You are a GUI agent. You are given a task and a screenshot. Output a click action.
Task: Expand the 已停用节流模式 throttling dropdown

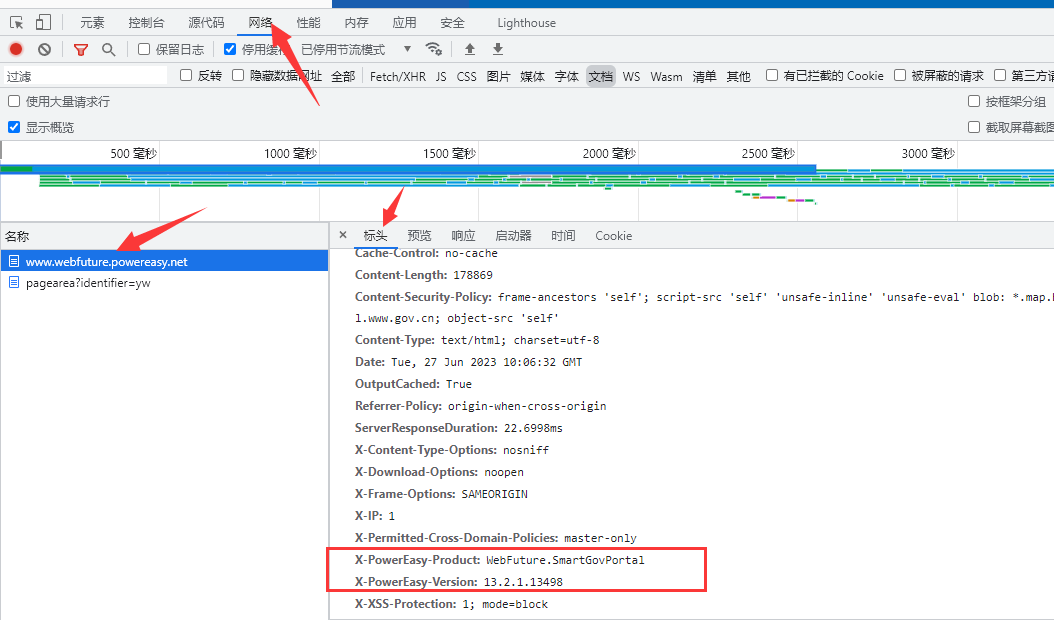(357, 49)
